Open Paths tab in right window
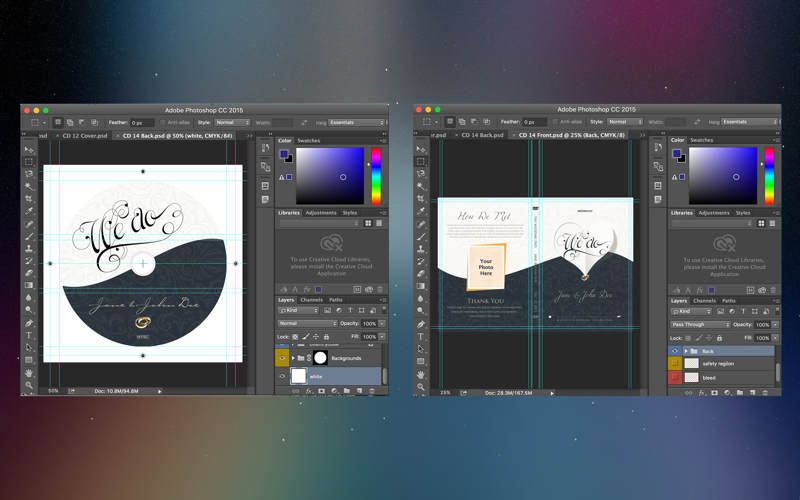This screenshot has width=800, height=500. click(x=729, y=301)
